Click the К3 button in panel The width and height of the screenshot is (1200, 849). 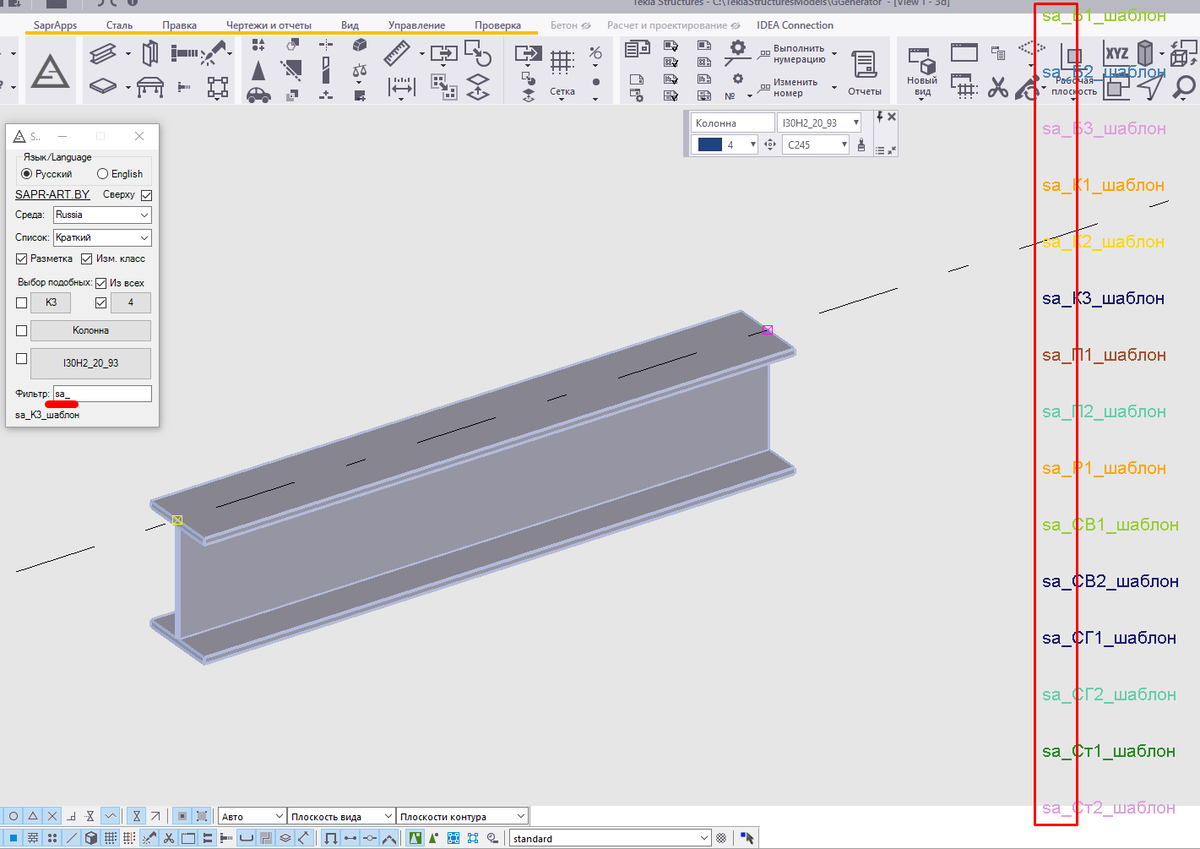tap(51, 303)
